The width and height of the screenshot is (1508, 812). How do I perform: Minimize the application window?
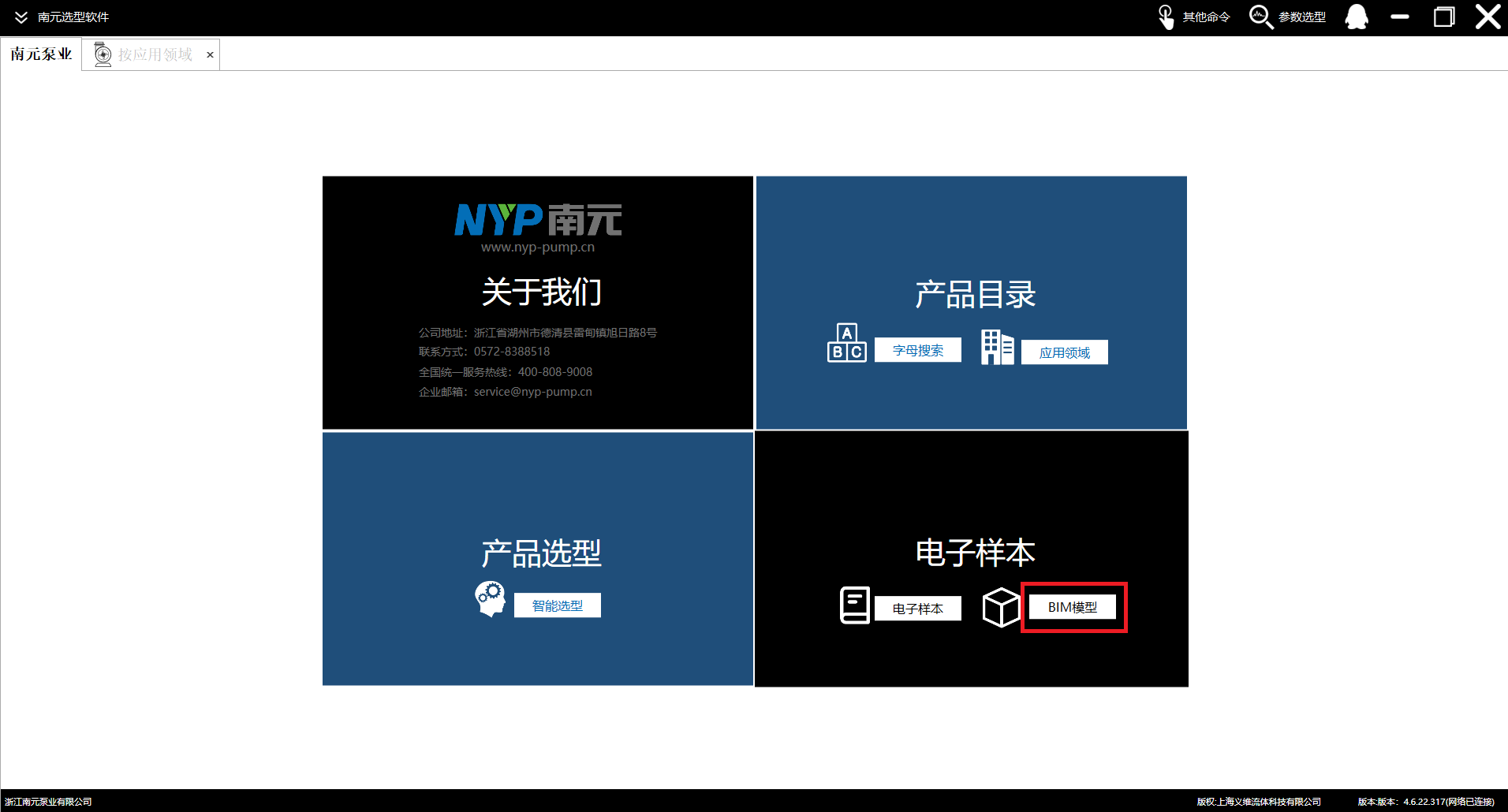1400,17
